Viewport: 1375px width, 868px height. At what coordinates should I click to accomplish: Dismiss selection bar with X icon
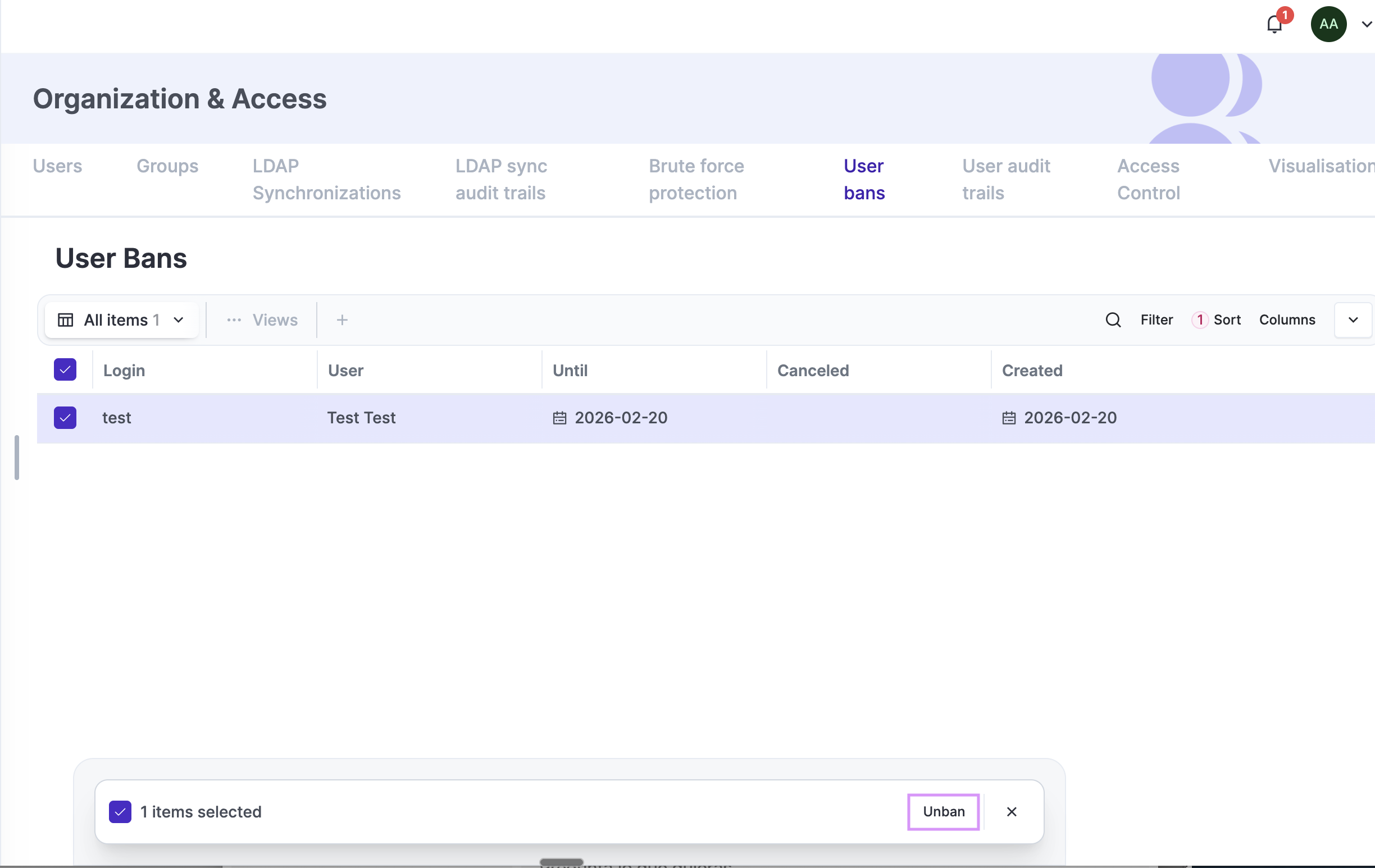click(1011, 811)
